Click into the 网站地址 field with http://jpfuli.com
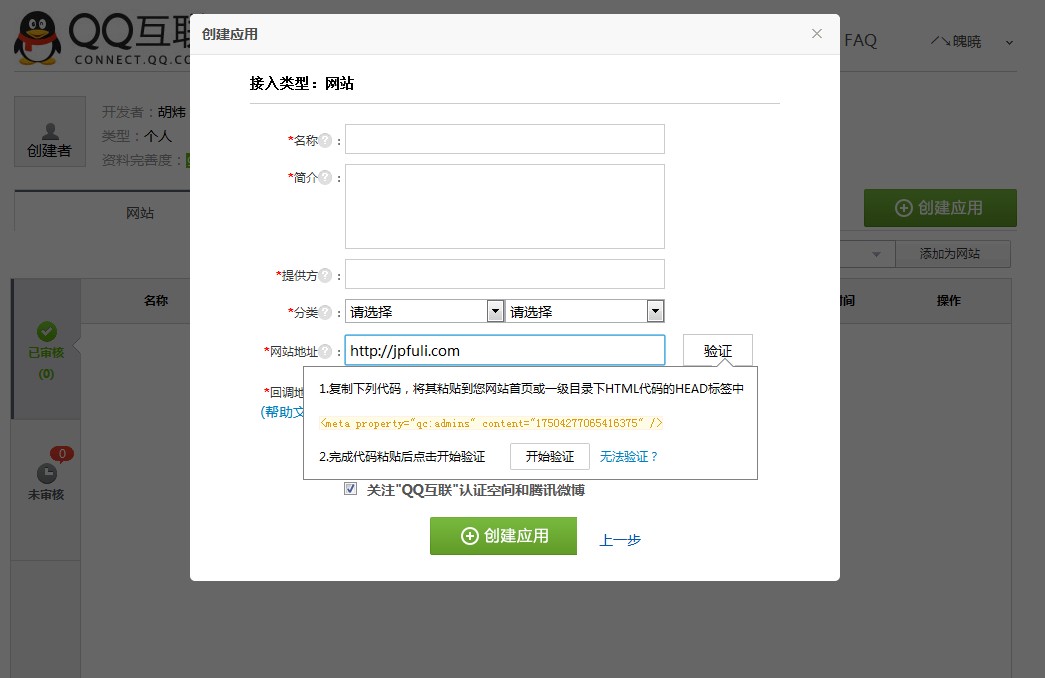 tap(505, 350)
